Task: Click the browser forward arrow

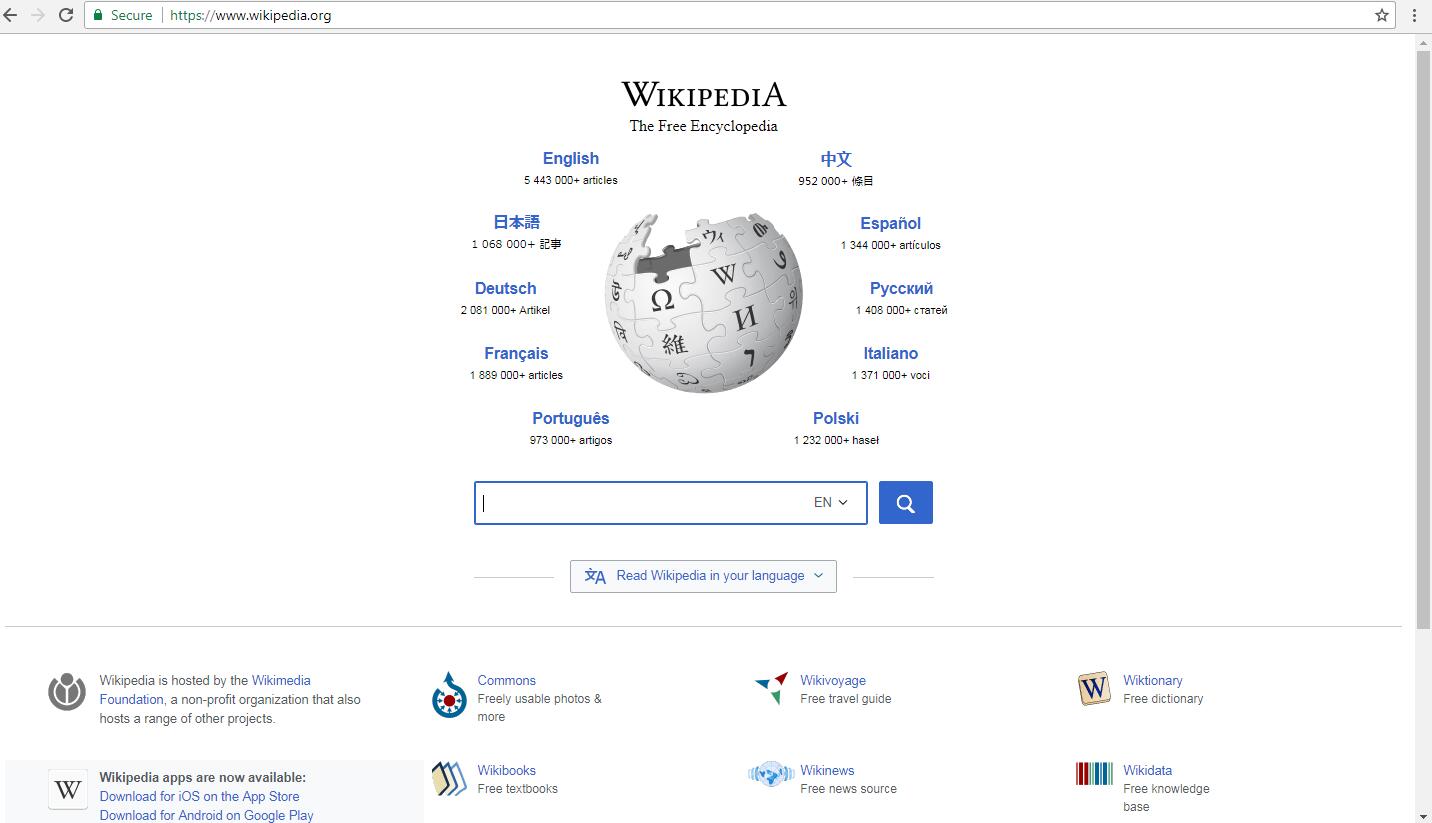Action: 38,15
